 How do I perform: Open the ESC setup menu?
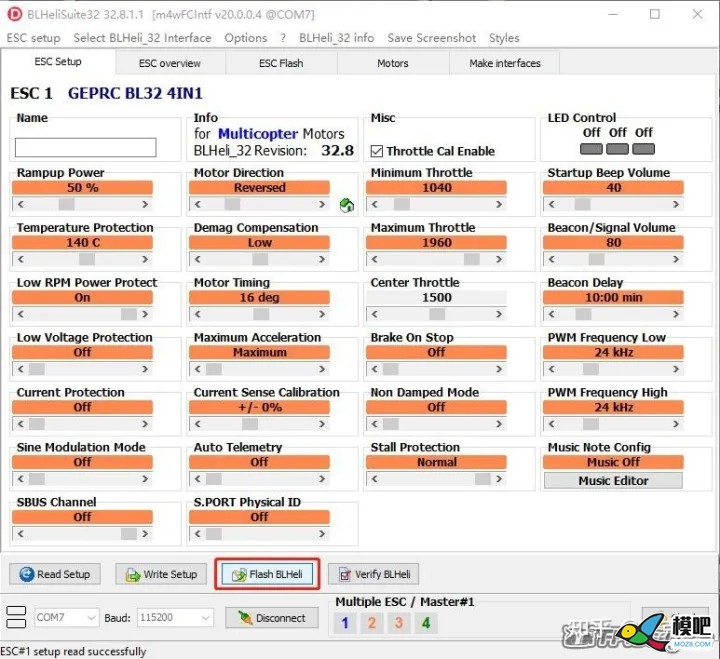point(34,38)
